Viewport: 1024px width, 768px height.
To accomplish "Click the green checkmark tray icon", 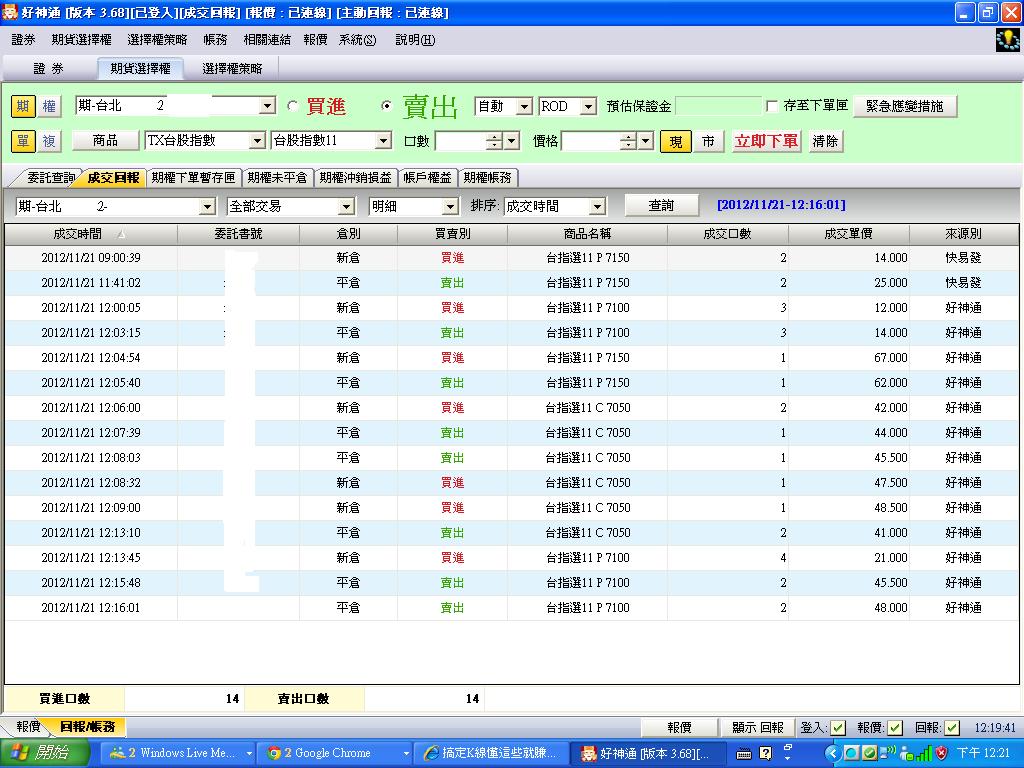I will (869, 754).
